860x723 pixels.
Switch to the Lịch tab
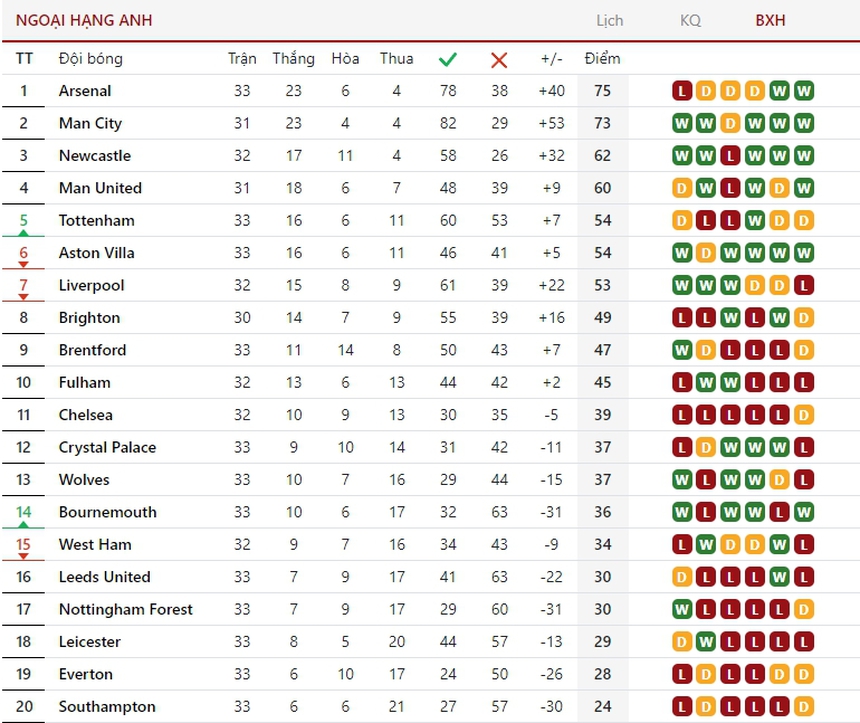610,20
